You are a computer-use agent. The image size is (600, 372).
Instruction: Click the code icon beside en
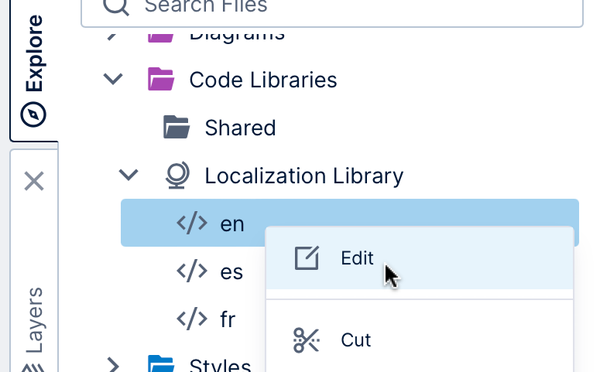[192, 223]
